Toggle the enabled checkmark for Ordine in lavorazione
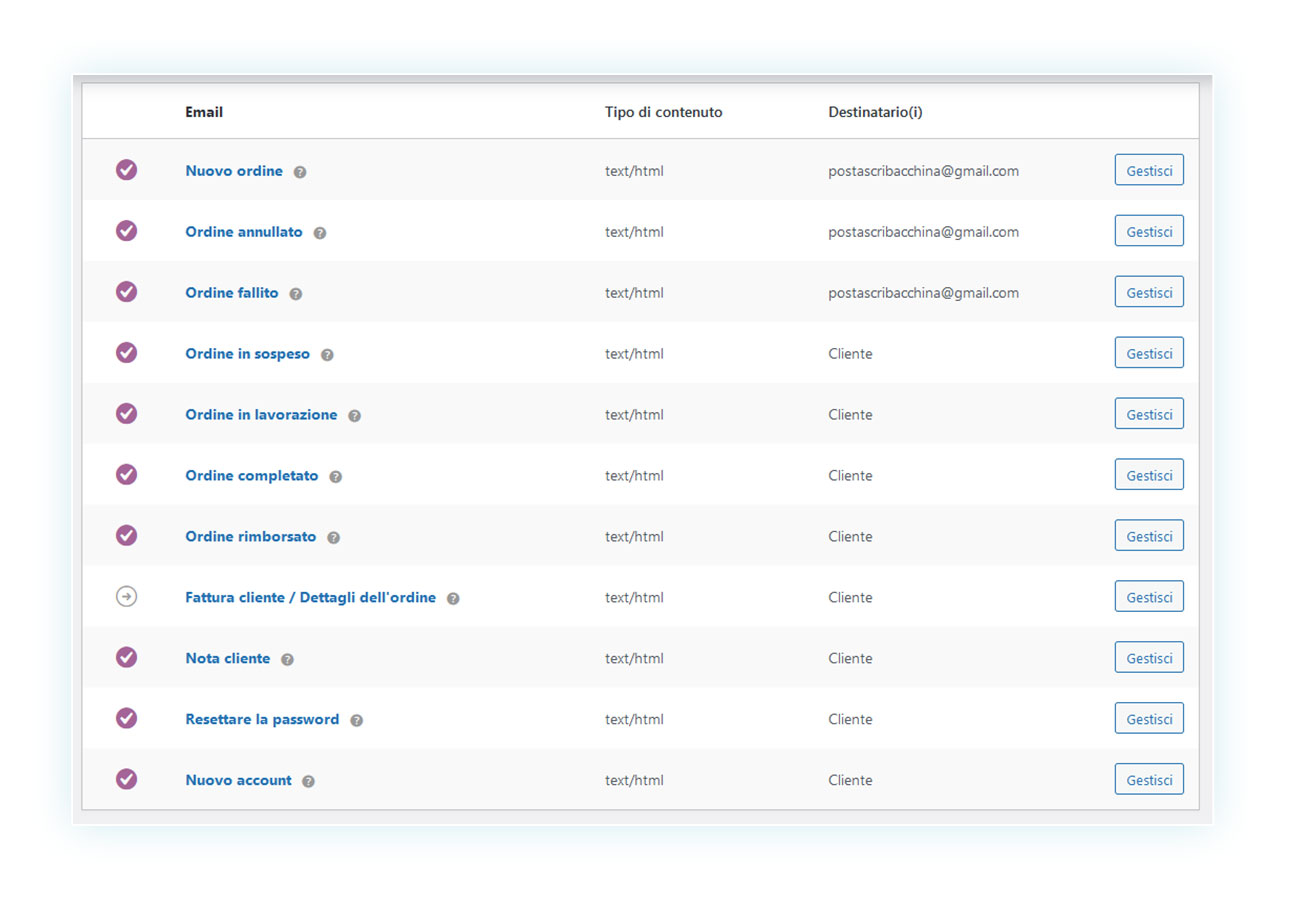Image resolution: width=1300 pixels, height=918 pixels. pyautogui.click(x=126, y=414)
